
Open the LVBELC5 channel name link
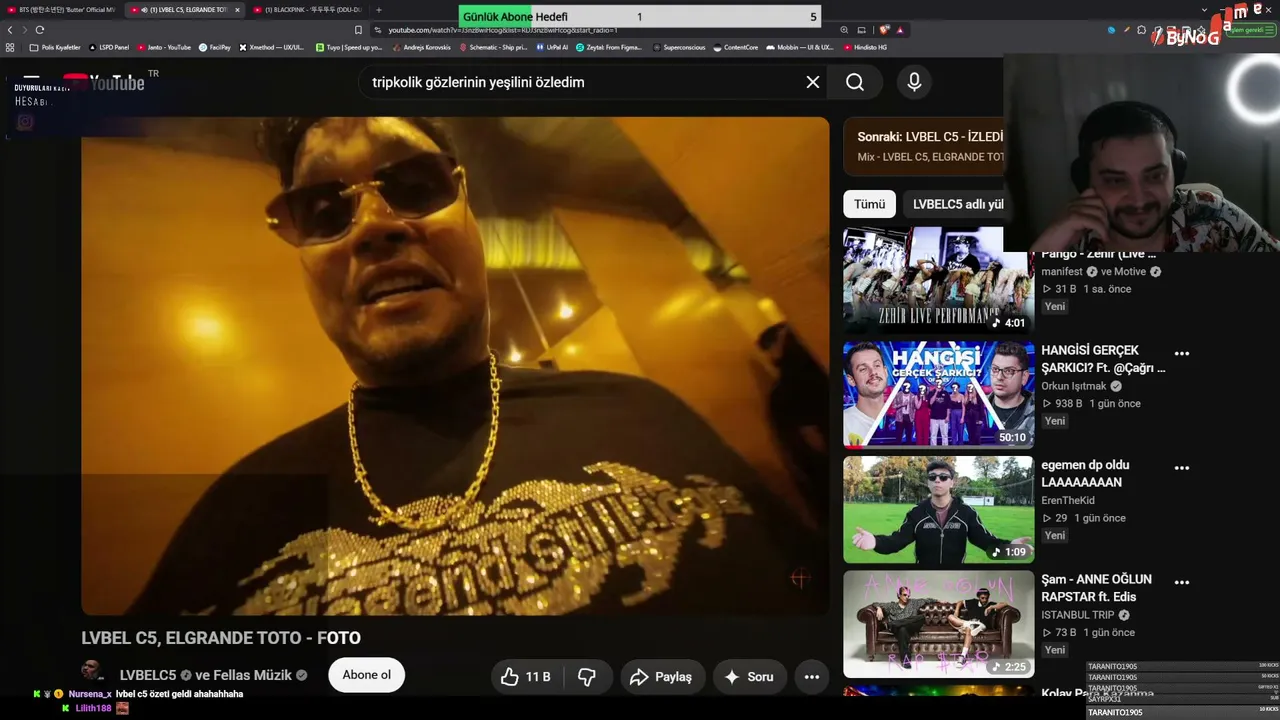point(148,675)
